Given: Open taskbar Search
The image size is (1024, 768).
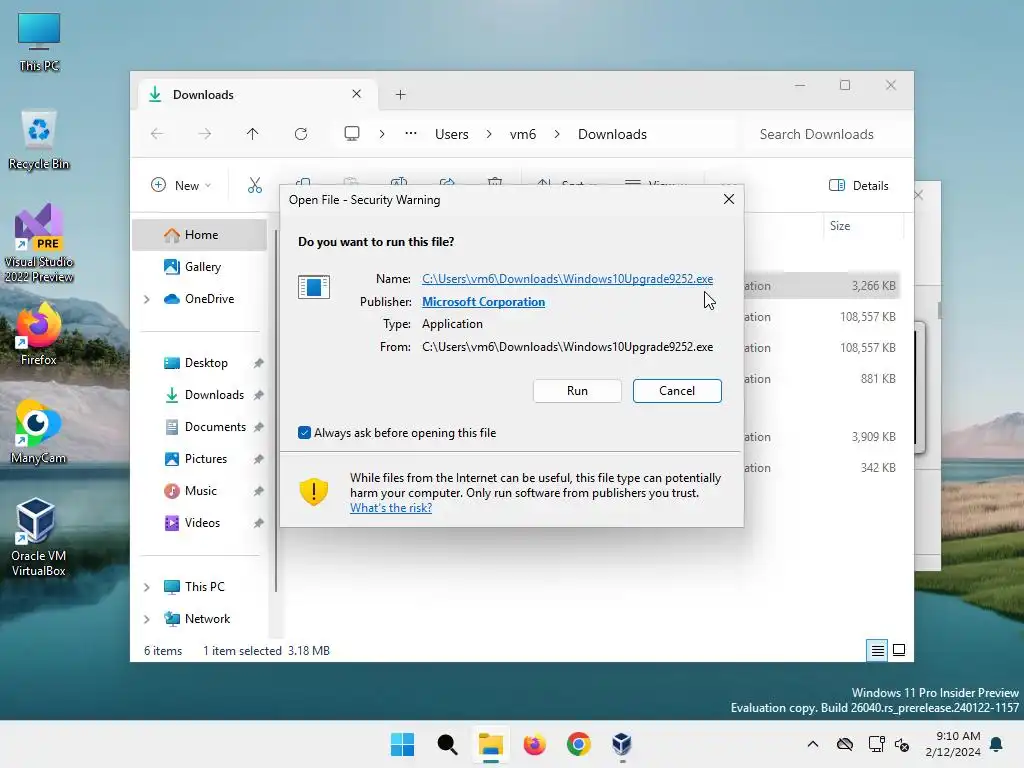Looking at the screenshot, I should click(447, 744).
